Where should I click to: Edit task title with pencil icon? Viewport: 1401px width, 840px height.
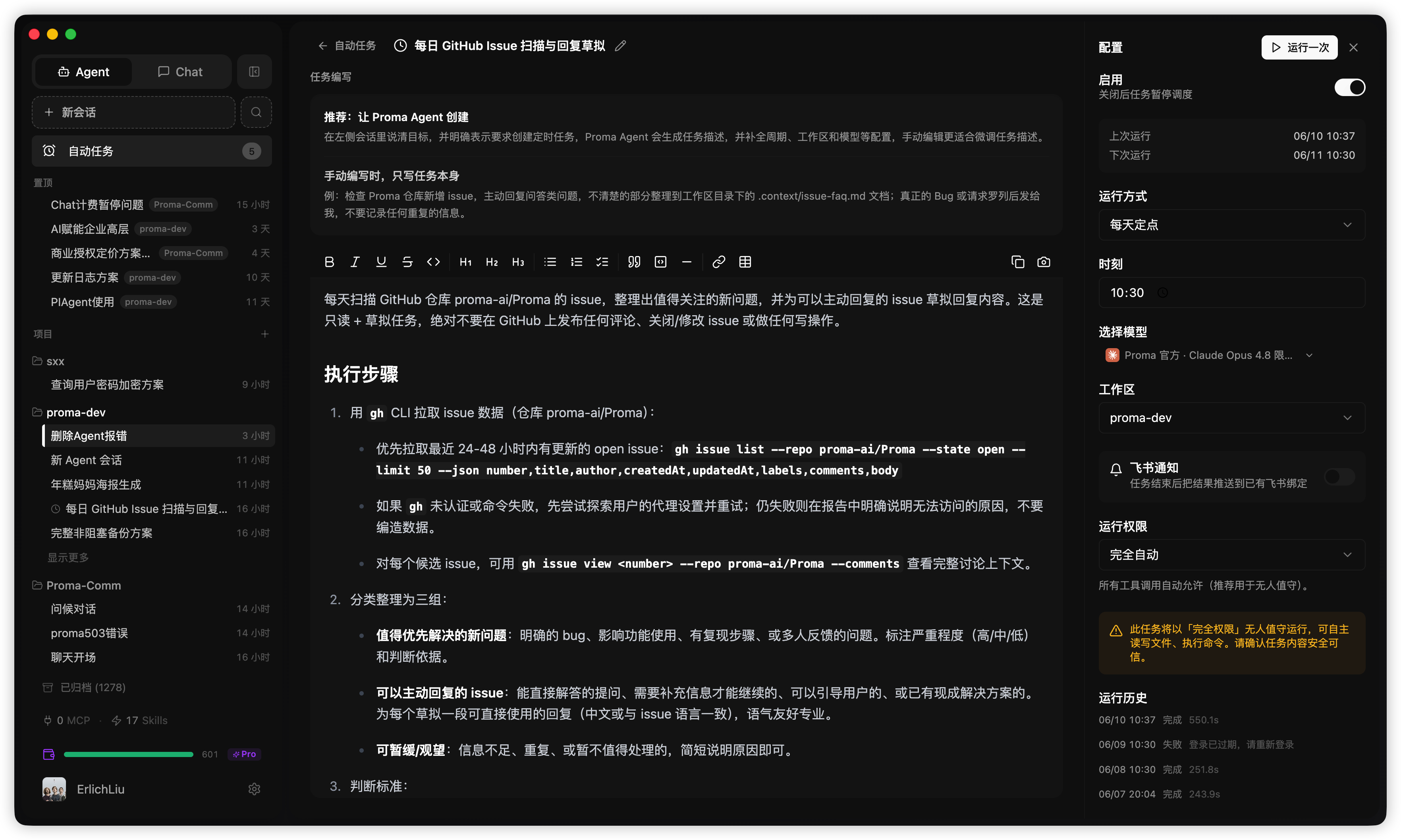(620, 46)
